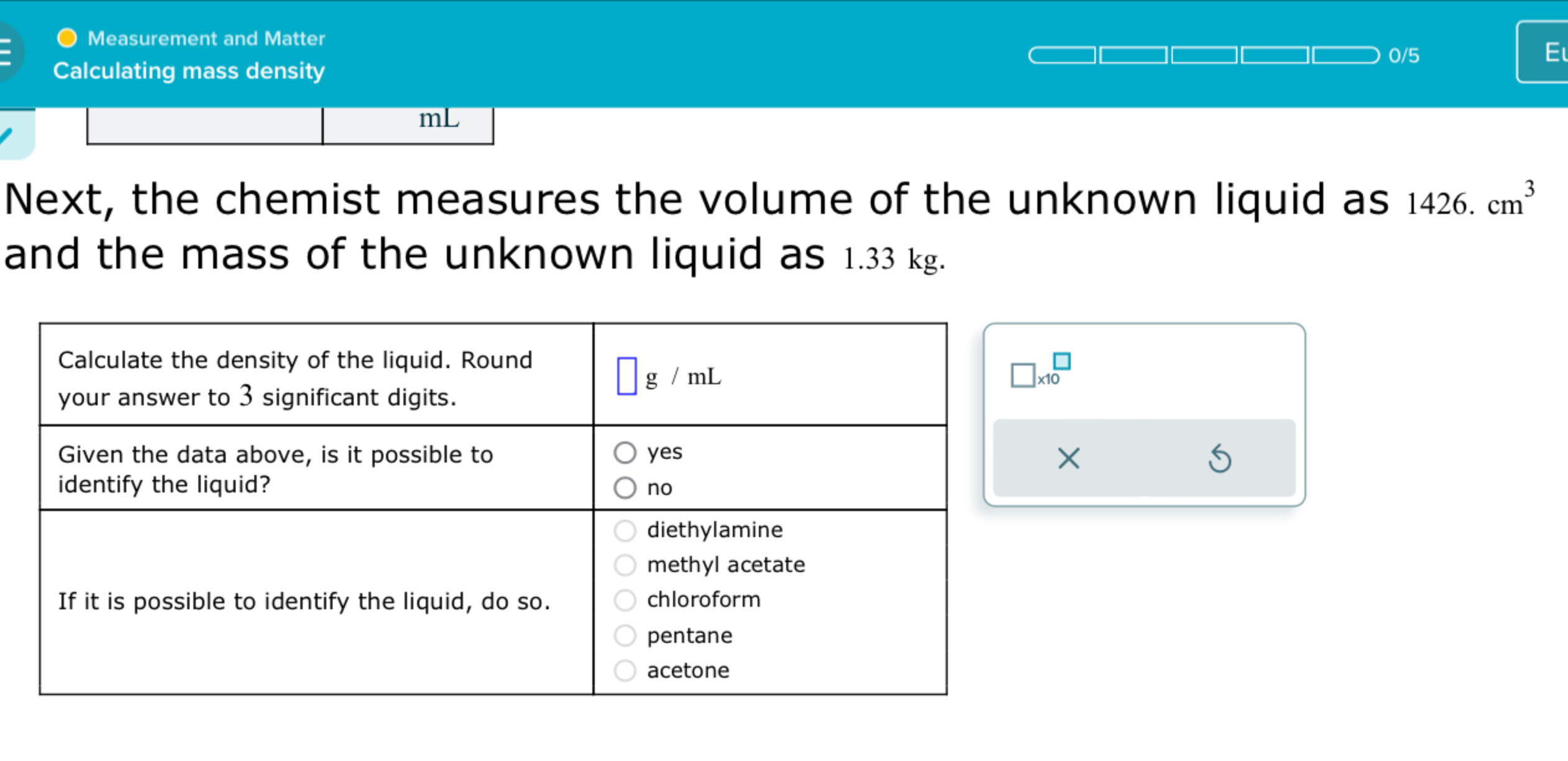The width and height of the screenshot is (1568, 761).
Task: Click the "Calculating mass density" lesson title
Action: click(189, 71)
